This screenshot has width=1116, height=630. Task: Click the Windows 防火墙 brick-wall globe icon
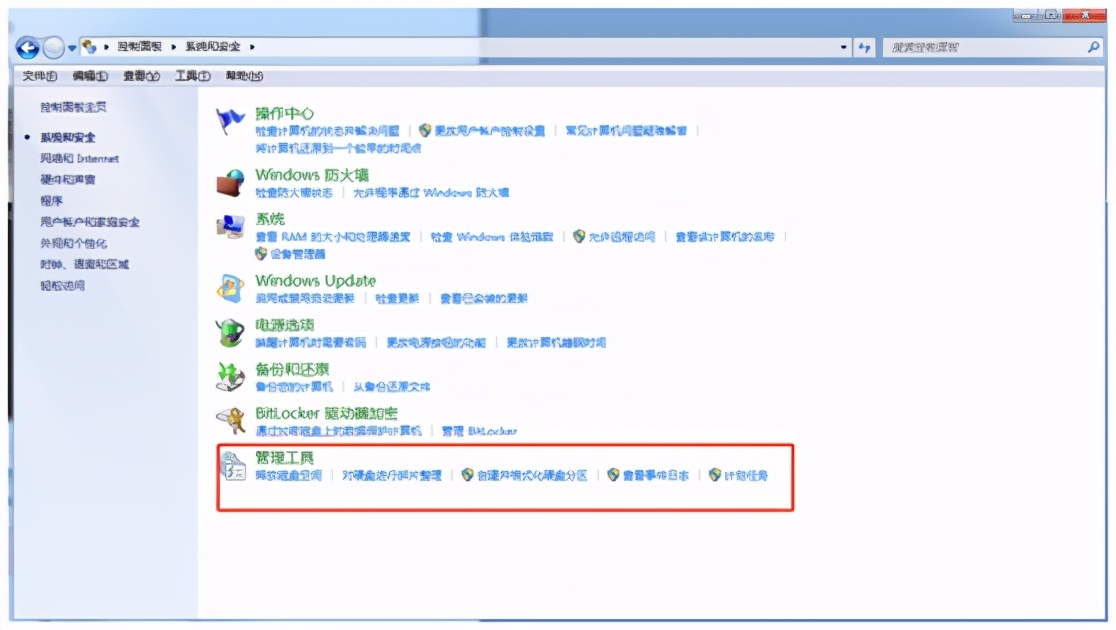[231, 180]
